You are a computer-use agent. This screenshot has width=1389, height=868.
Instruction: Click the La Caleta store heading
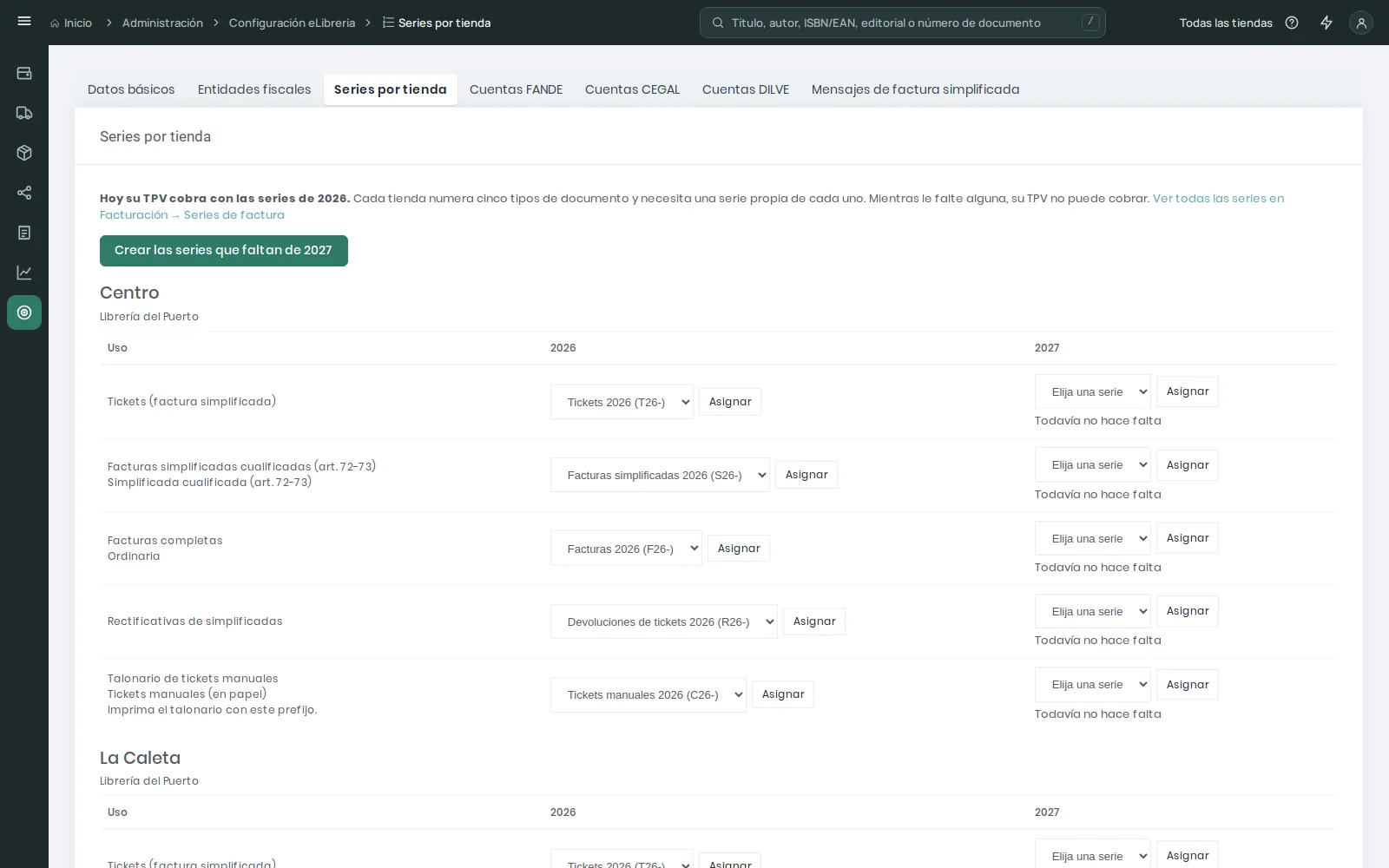click(x=140, y=758)
